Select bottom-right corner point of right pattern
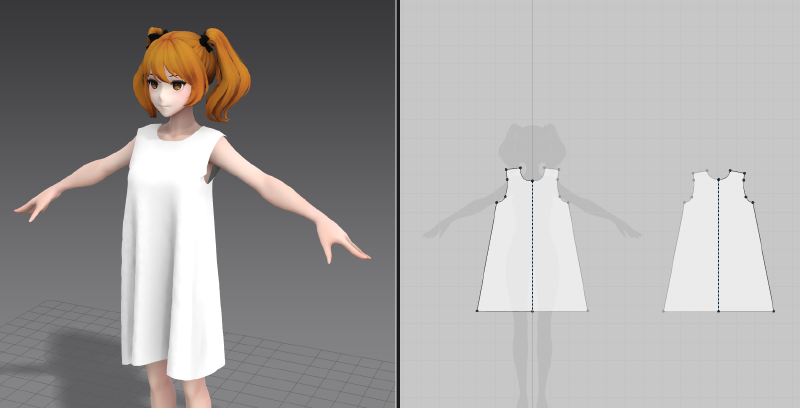 pyautogui.click(x=774, y=310)
